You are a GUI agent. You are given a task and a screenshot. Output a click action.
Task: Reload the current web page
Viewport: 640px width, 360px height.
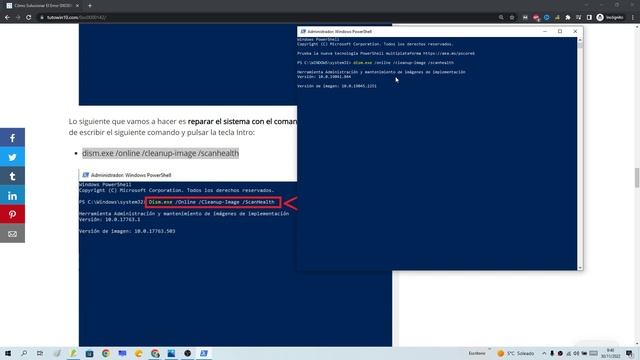29,18
